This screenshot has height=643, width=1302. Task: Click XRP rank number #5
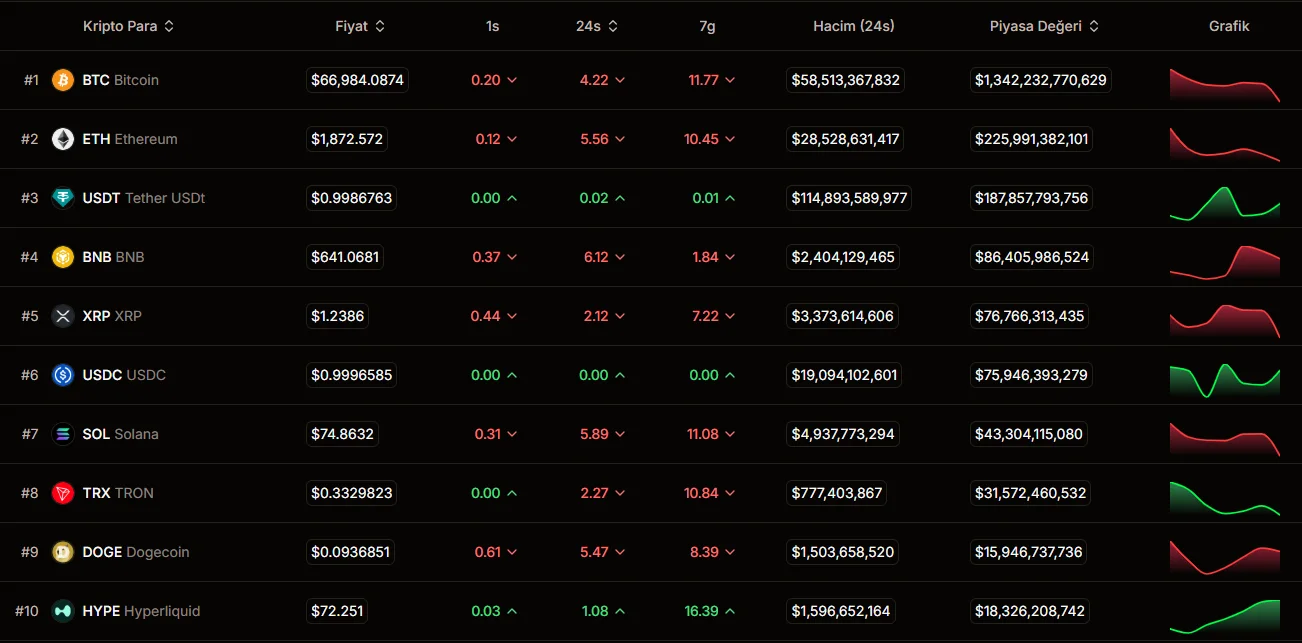[x=30, y=316]
